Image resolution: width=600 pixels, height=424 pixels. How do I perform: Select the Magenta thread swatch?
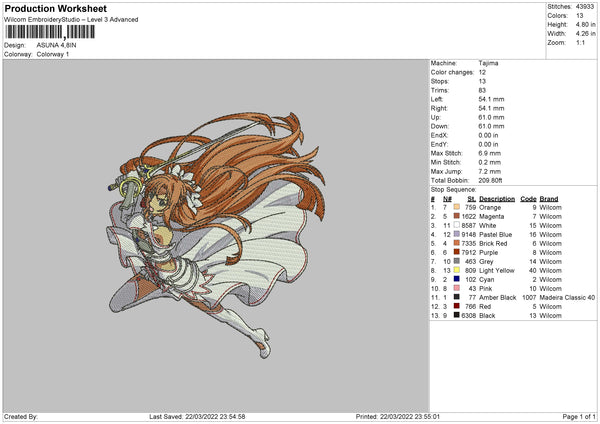pos(456,216)
